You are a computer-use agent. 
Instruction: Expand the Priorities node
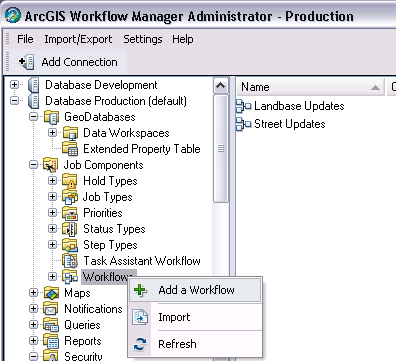52,213
